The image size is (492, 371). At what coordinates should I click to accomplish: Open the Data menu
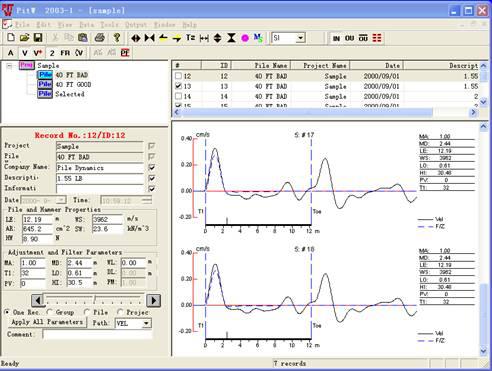(86, 25)
